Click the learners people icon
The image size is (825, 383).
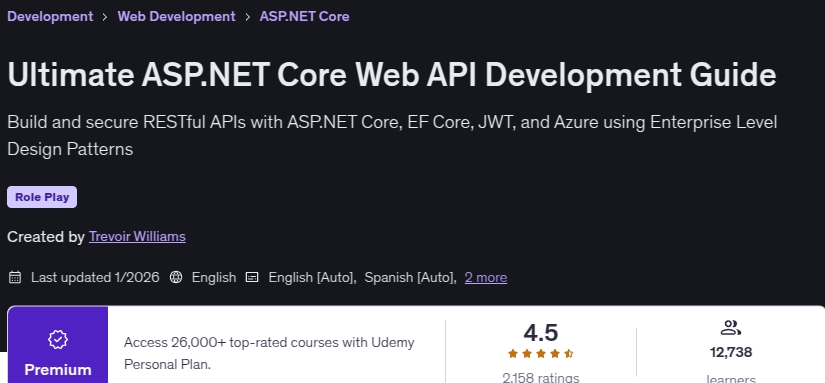pos(730,328)
